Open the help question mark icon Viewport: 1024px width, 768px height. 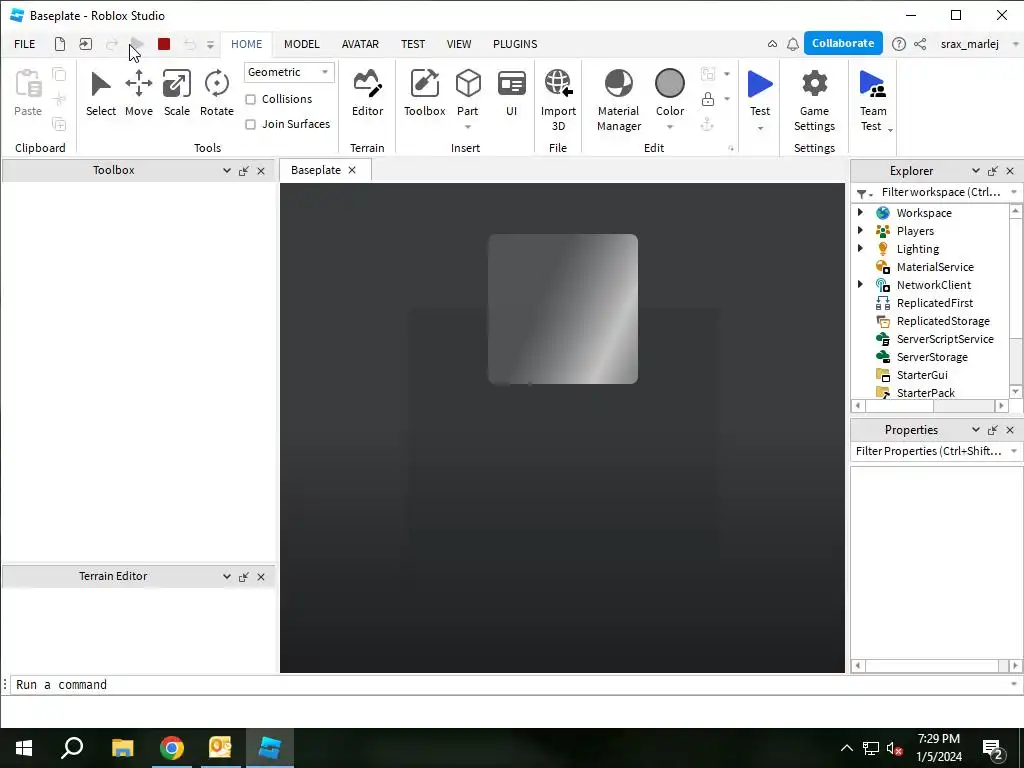pos(899,44)
